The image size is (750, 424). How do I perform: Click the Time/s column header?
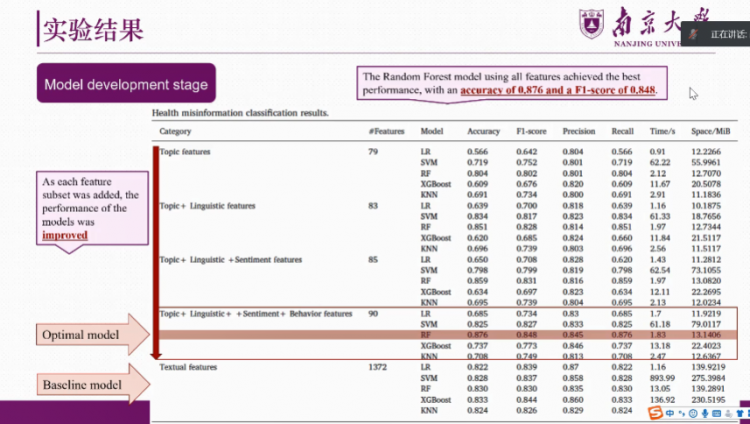662,131
